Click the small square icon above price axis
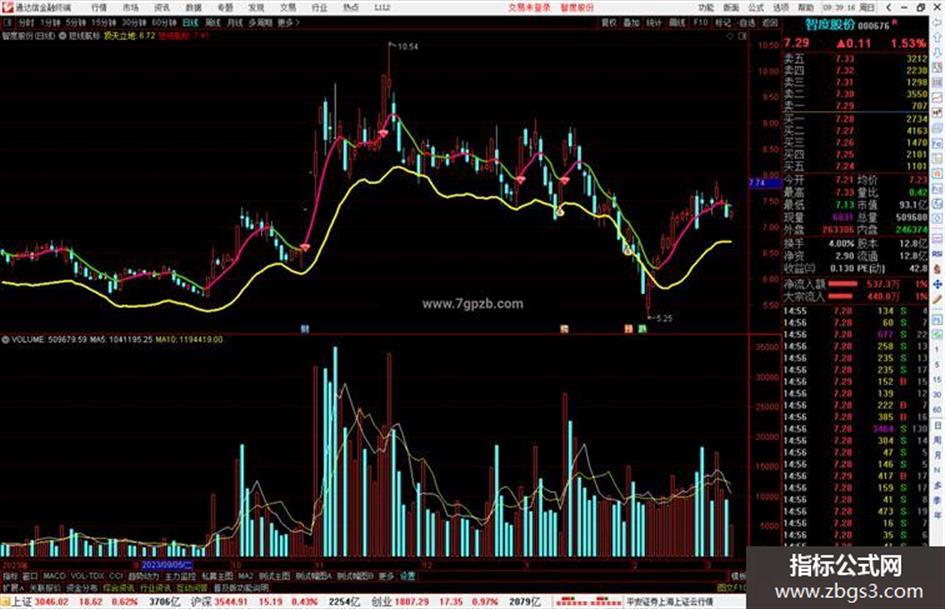This screenshot has height=609, width=945. [x=742, y=36]
